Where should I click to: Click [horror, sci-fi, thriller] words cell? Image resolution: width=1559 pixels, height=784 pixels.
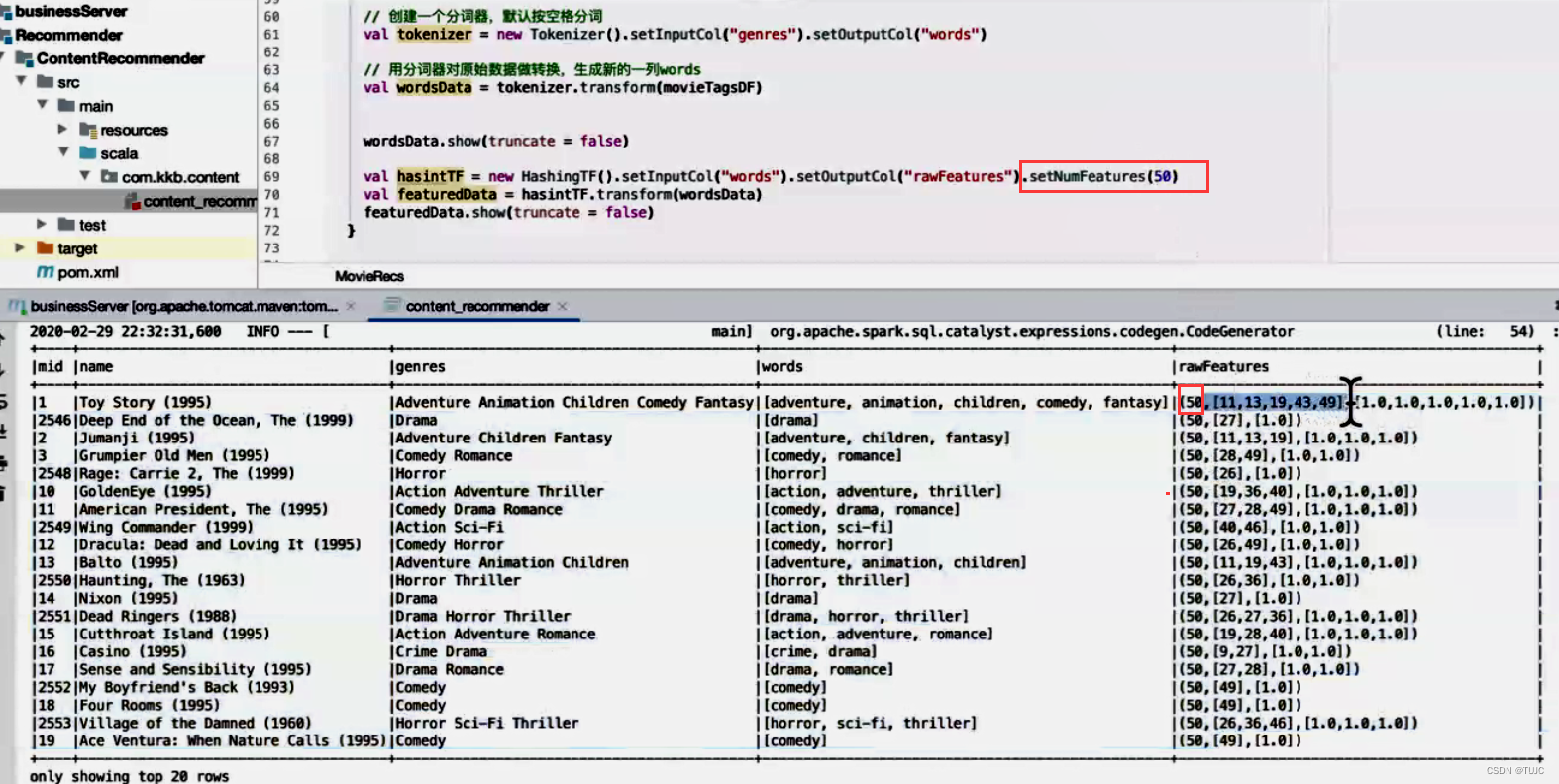[x=870, y=723]
